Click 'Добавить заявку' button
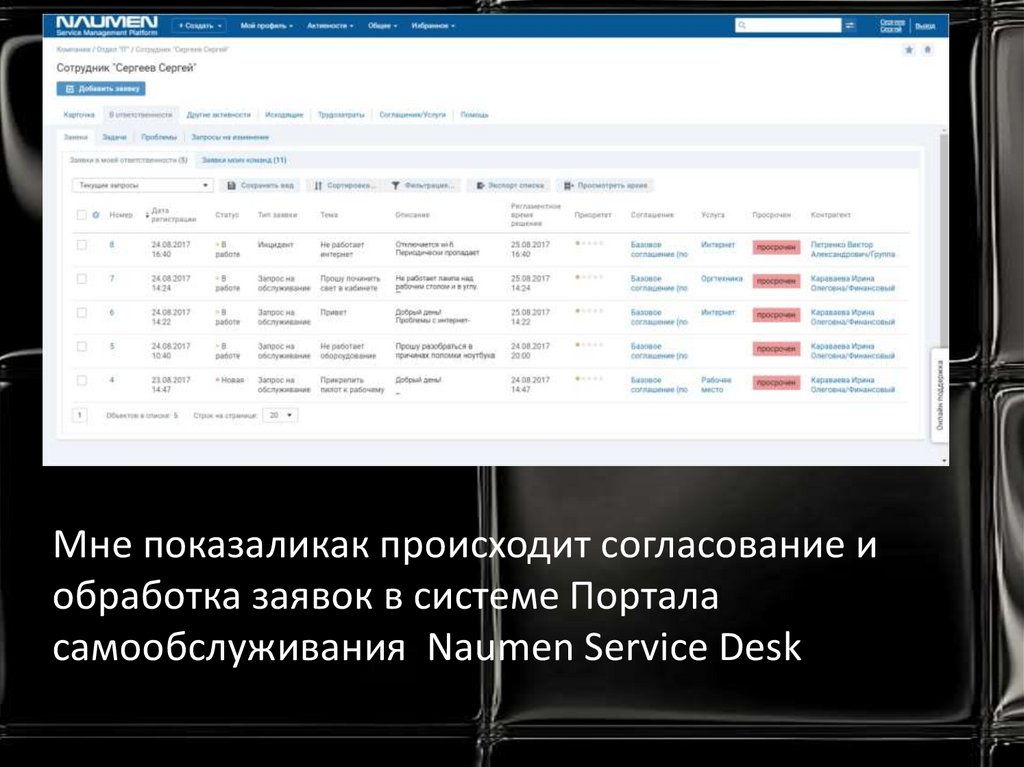The width and height of the screenshot is (1024, 767). 101,88
